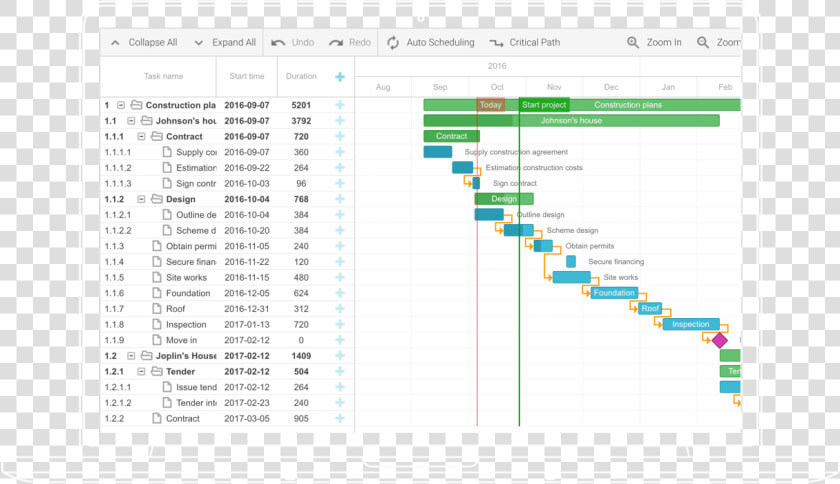Screen dimensions: 840x484
Task: Click the Start project marker label
Action: 544,105
